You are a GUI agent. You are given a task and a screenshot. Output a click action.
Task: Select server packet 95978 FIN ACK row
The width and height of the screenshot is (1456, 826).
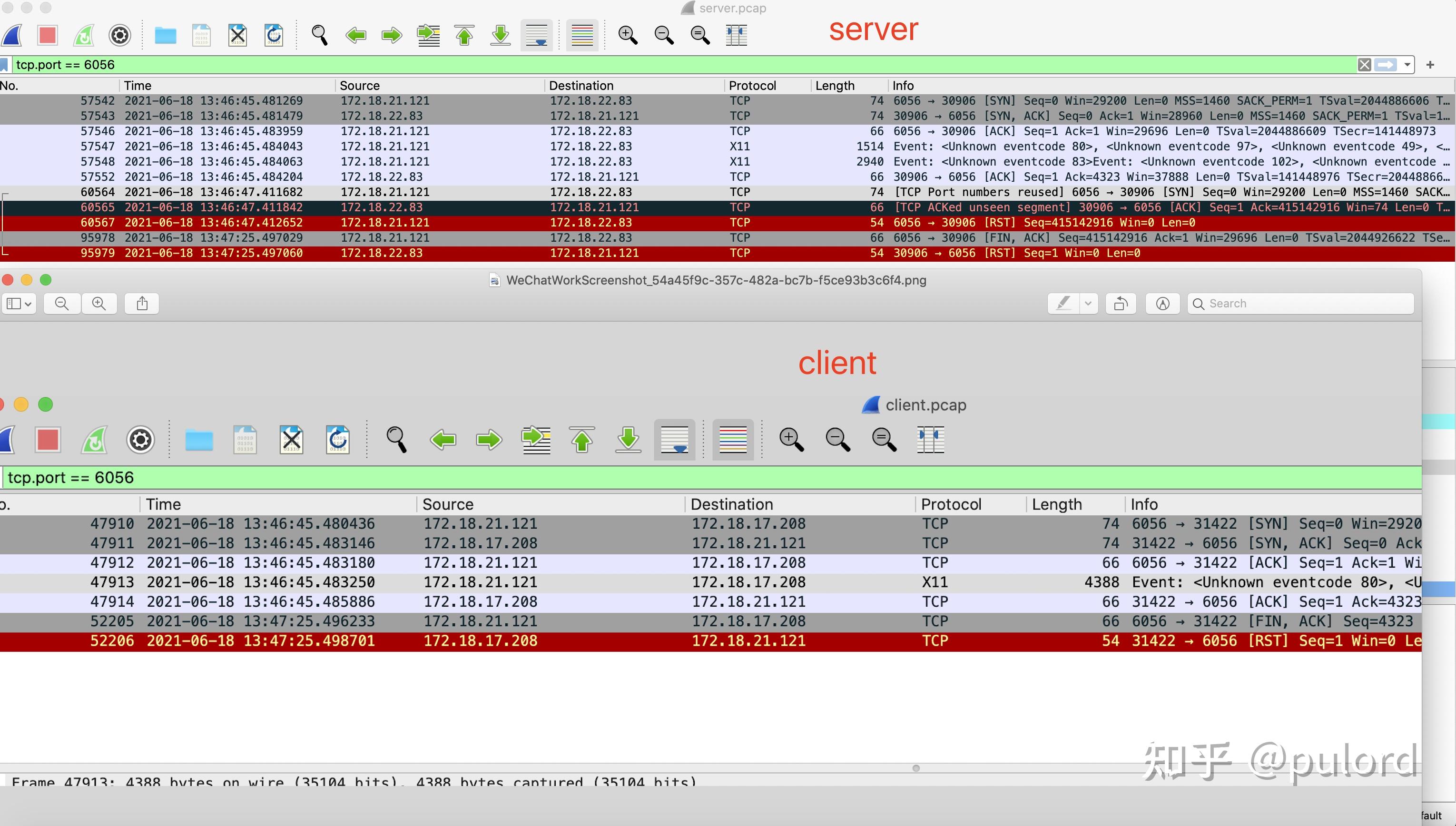pos(727,238)
